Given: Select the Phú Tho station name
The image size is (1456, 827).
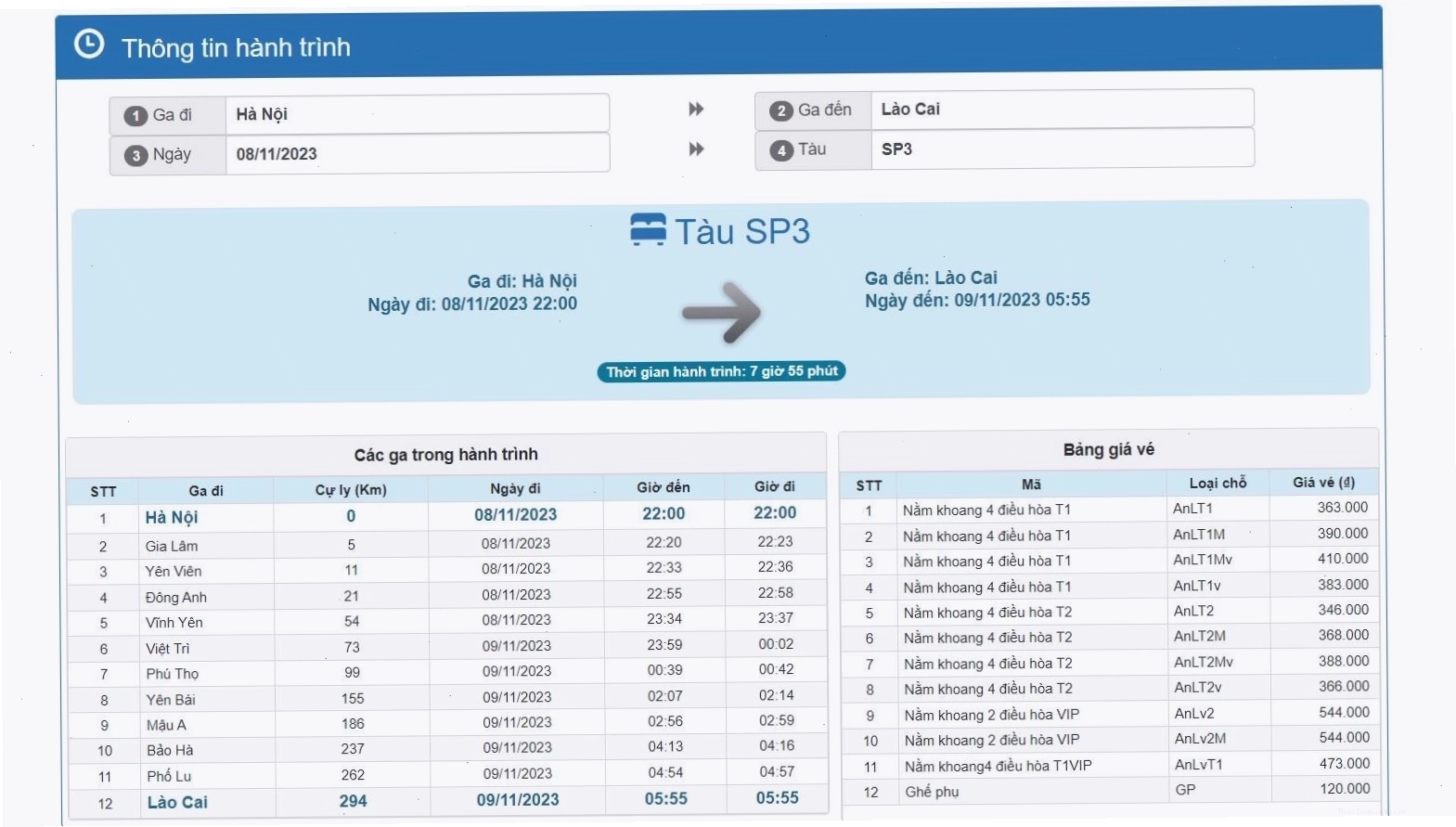Looking at the screenshot, I should click(x=173, y=673).
